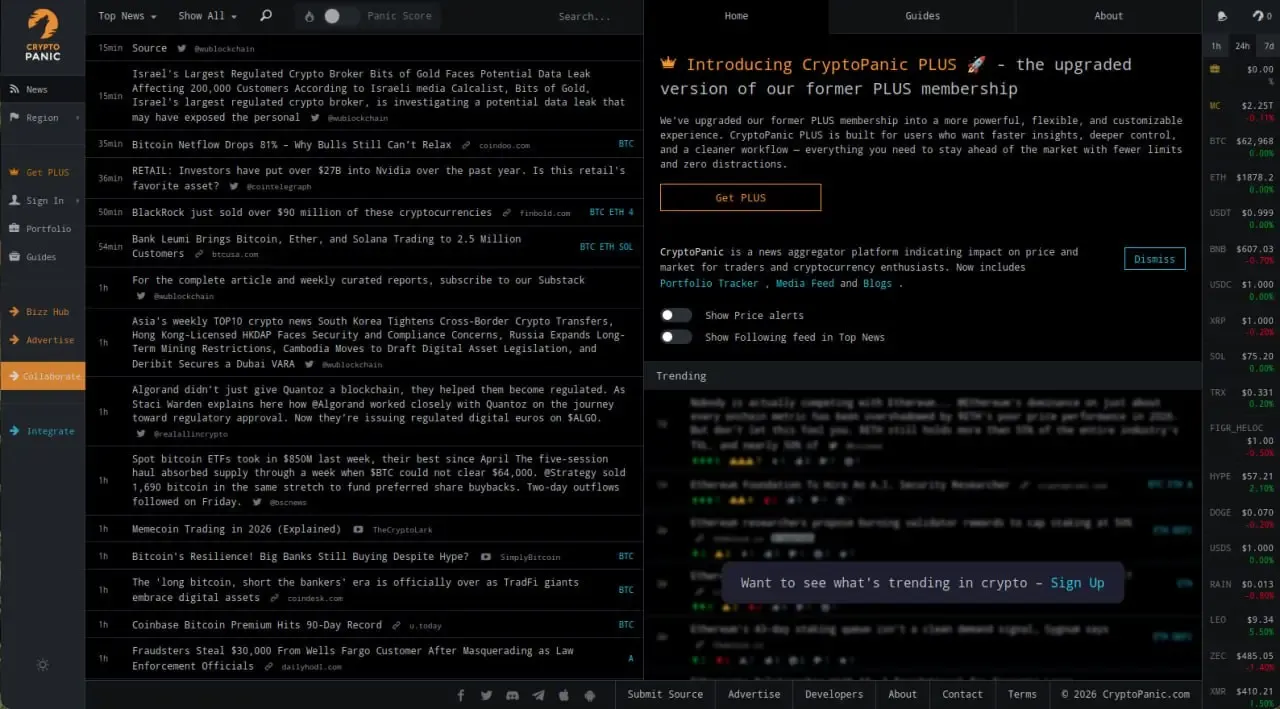Screen dimensions: 1280x709
Task: Click the Get PLUS crown icon in sidebar
Action: pos(15,172)
